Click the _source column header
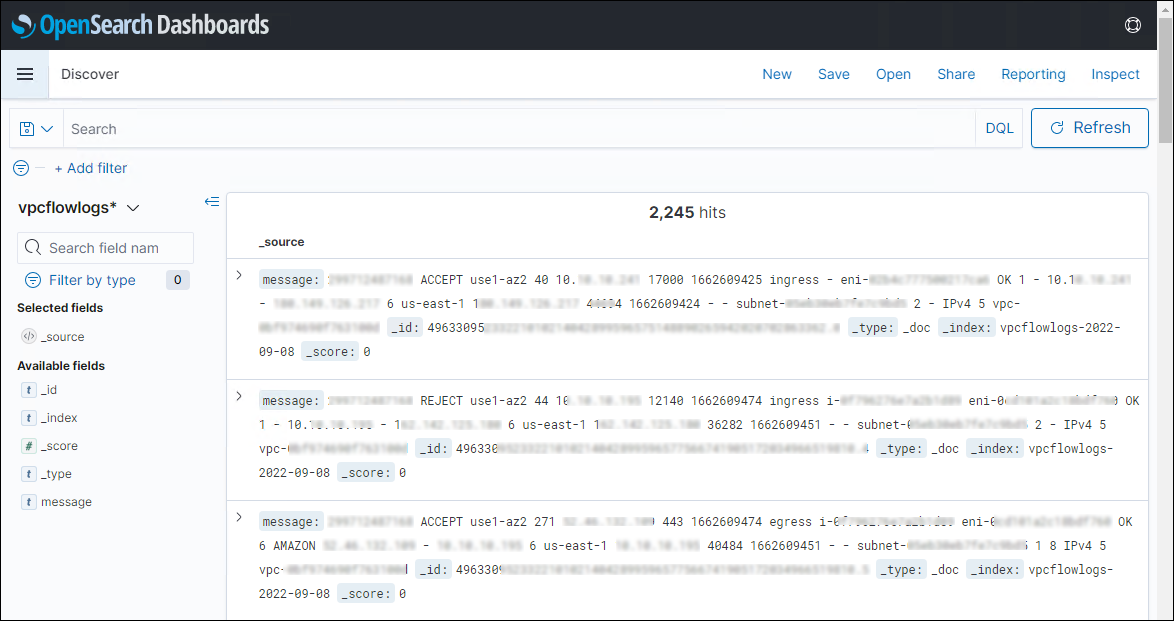 click(x=282, y=242)
